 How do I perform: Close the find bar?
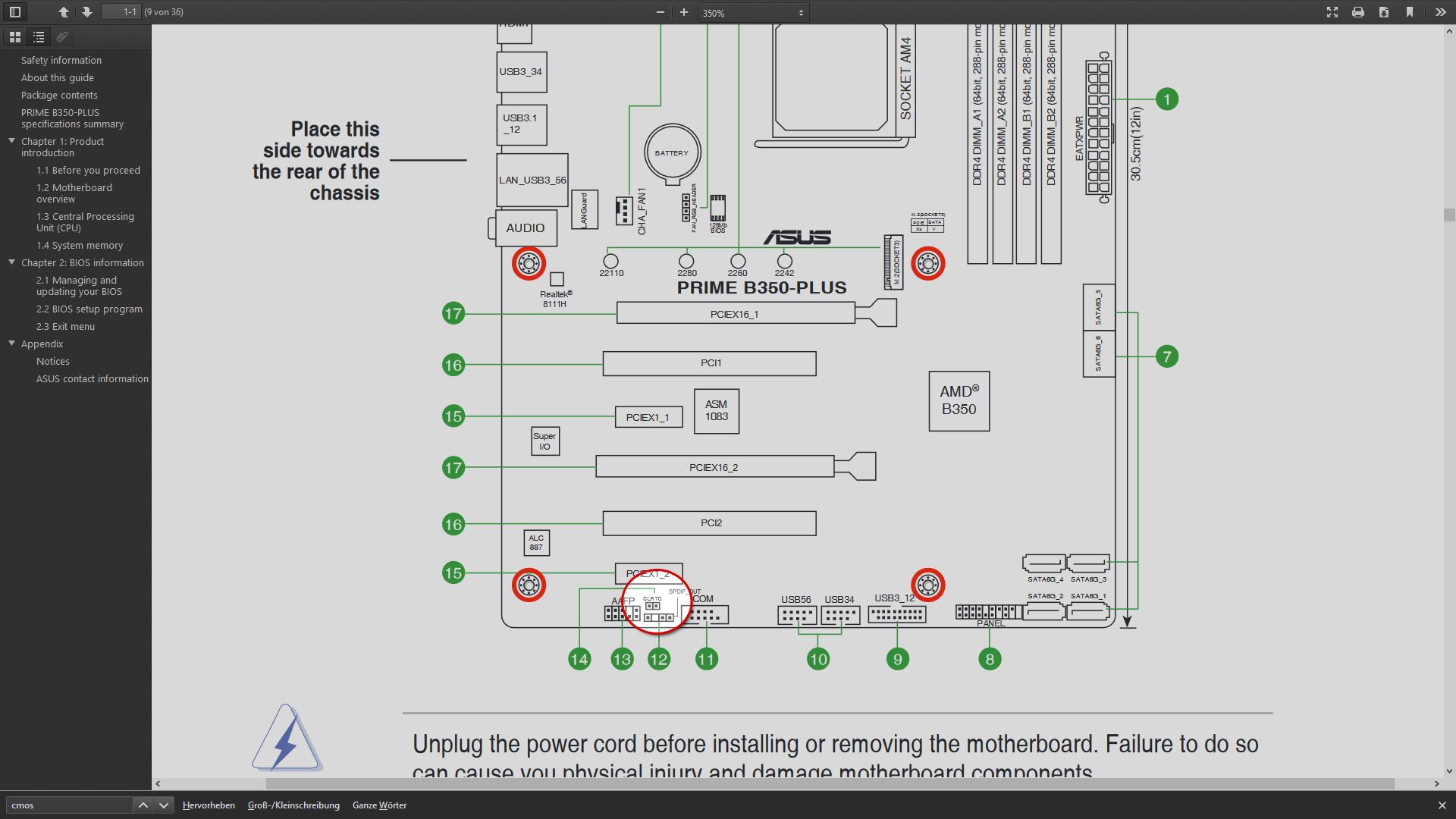click(x=1442, y=805)
